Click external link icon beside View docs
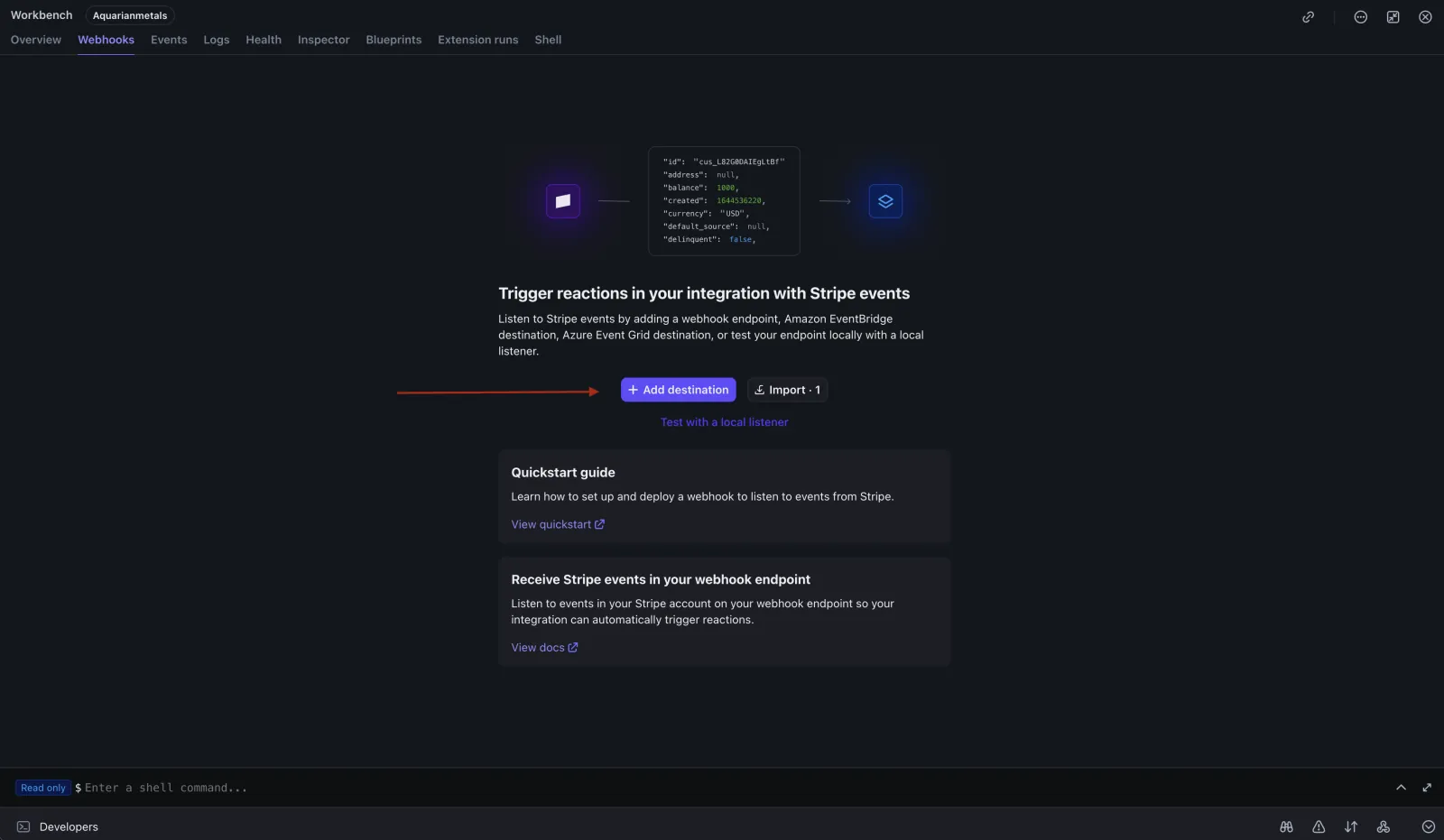1444x840 pixels. (x=573, y=648)
